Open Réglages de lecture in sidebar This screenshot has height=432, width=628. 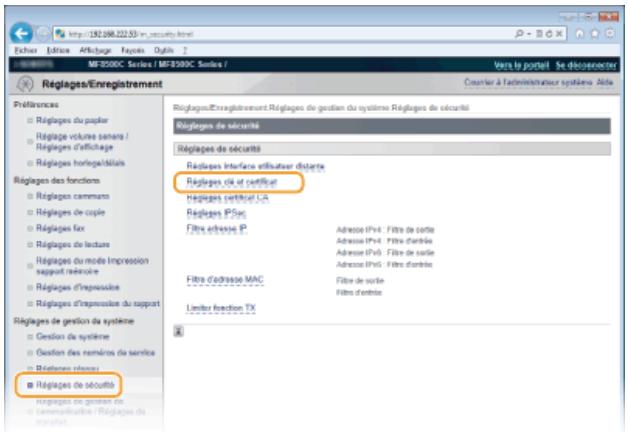coord(73,244)
